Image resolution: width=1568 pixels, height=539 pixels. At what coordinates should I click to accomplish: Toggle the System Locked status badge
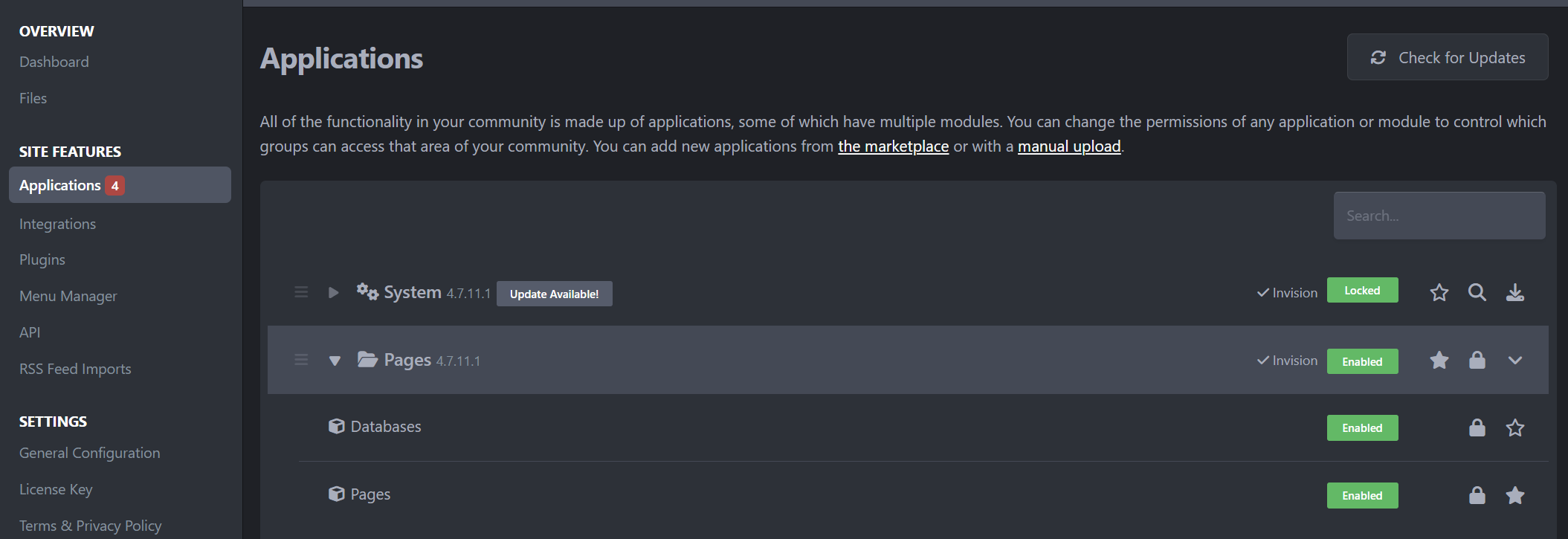pos(1362,290)
